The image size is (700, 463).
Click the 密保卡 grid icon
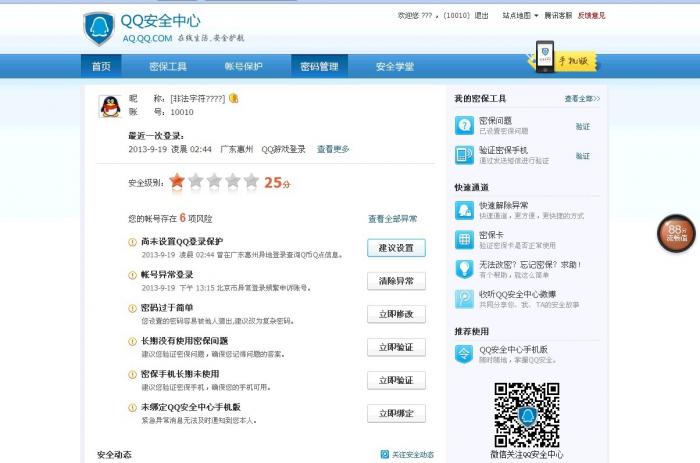tap(464, 240)
